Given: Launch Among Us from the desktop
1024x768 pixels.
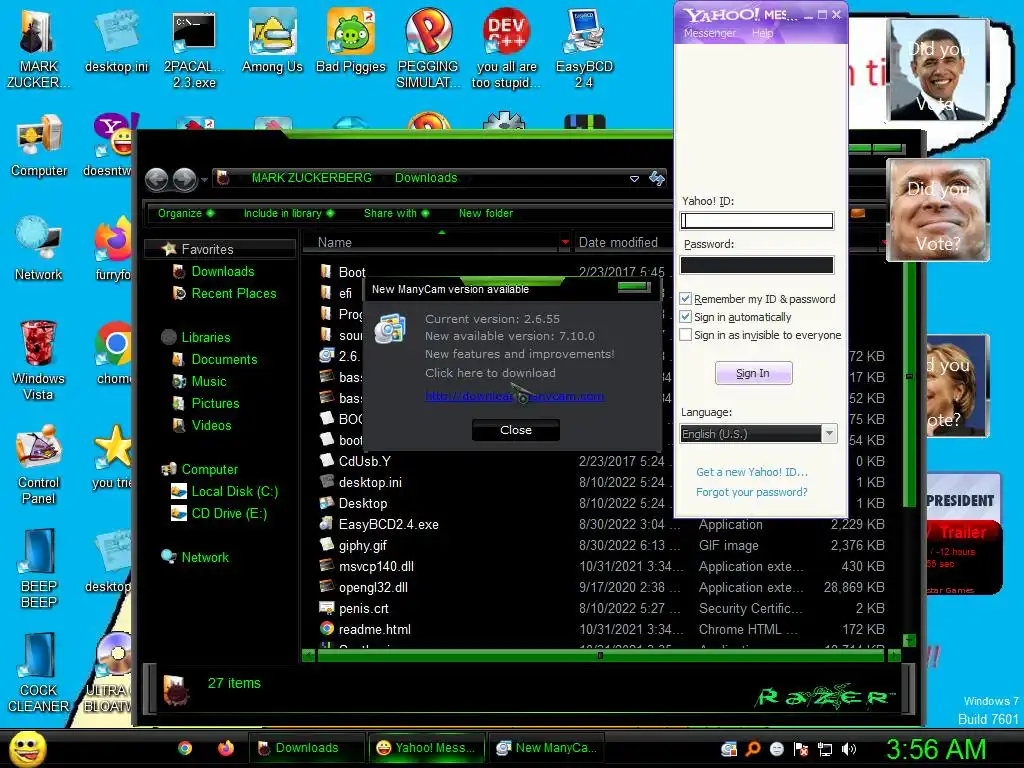Looking at the screenshot, I should [272, 42].
